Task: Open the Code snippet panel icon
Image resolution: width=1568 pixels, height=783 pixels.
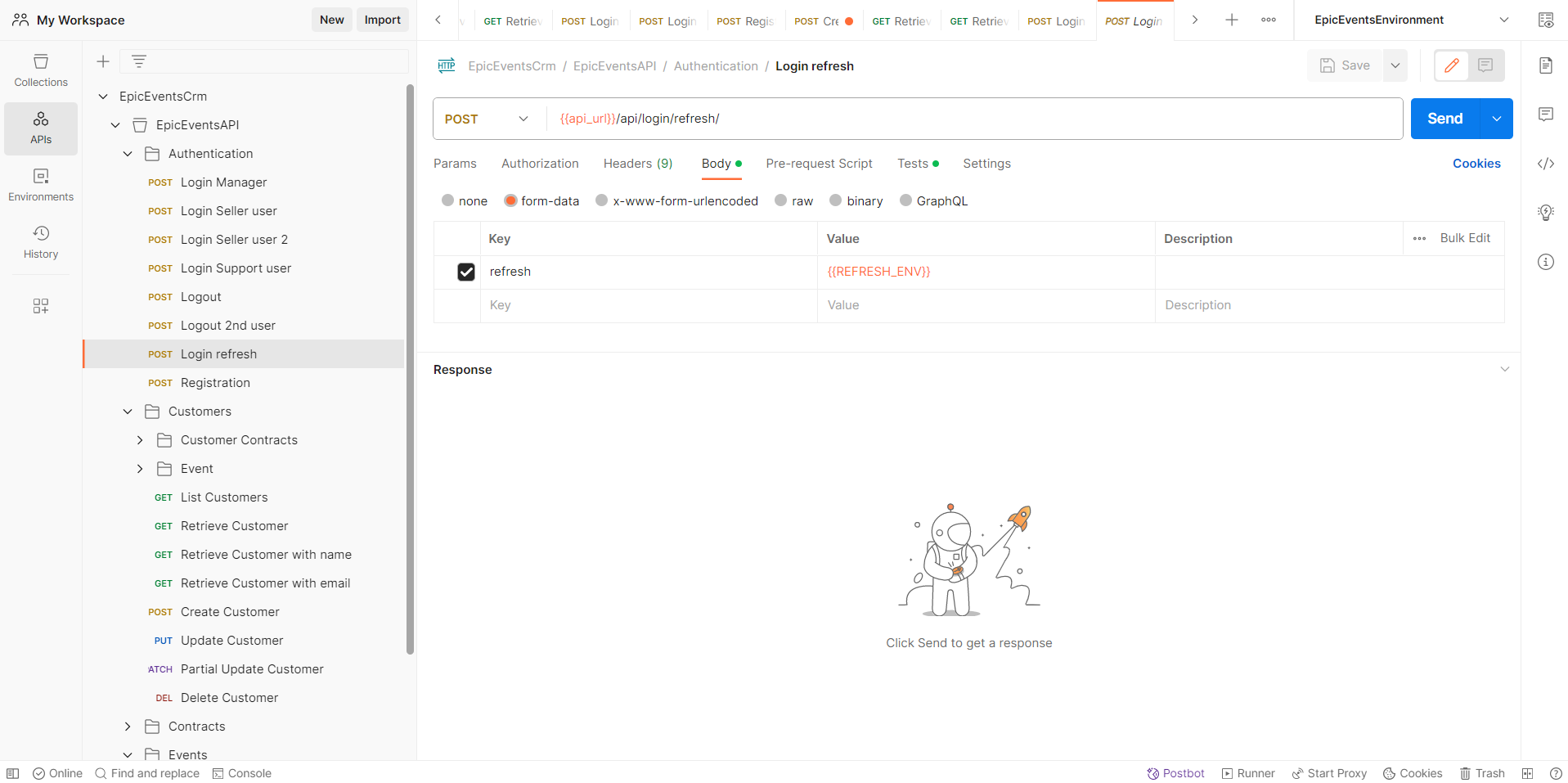Action: tap(1545, 164)
